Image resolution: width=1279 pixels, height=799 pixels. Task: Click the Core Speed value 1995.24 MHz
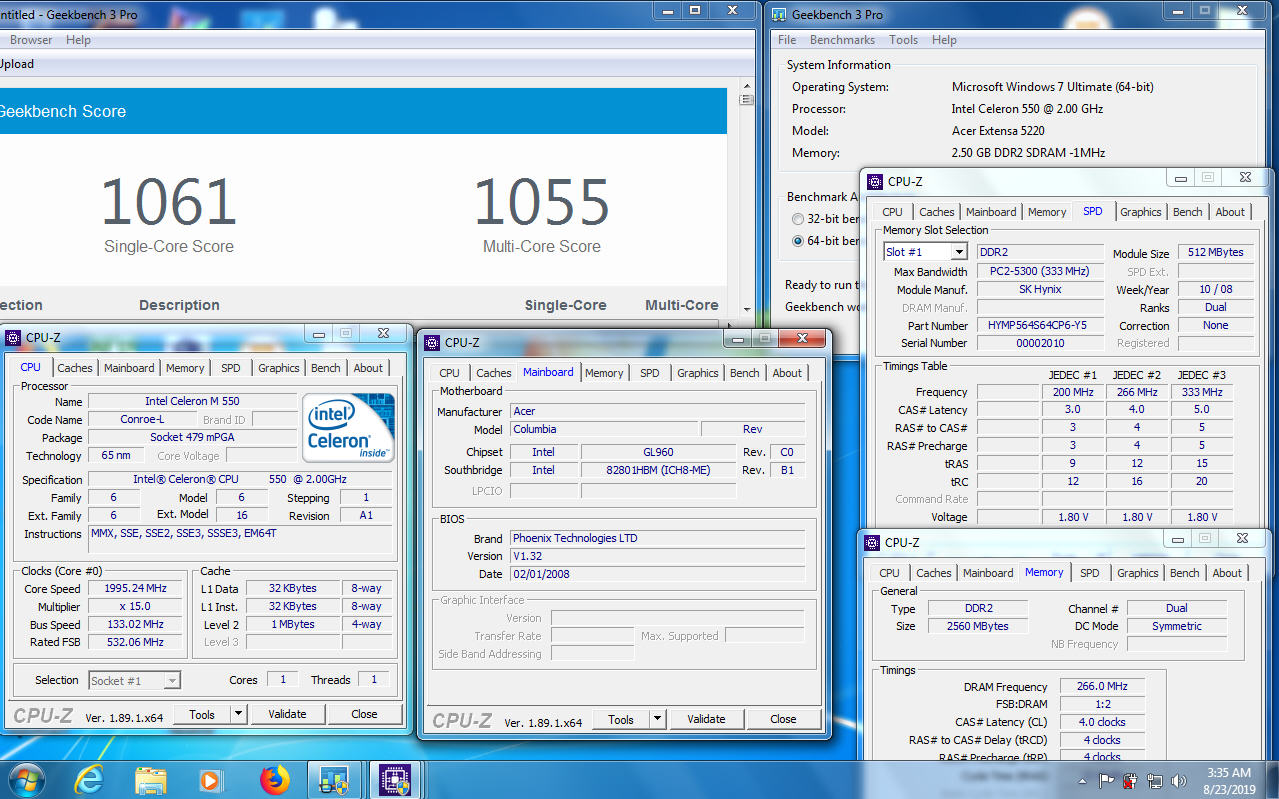(x=135, y=589)
